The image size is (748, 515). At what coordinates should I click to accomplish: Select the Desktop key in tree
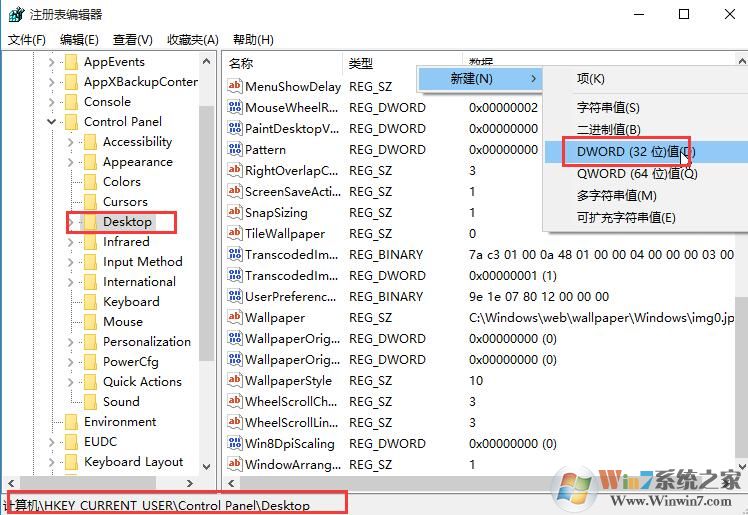127,222
